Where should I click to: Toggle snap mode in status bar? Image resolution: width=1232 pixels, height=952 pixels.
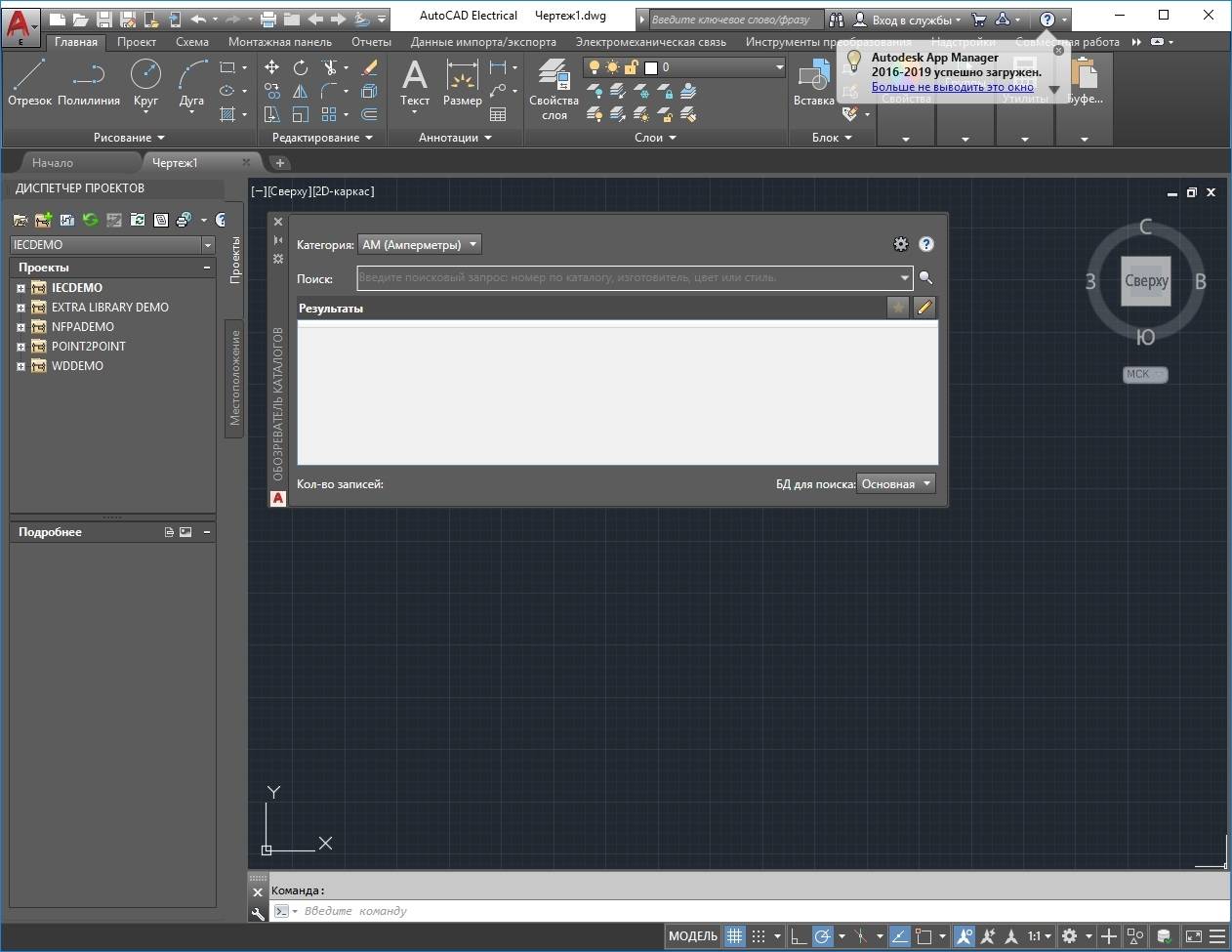(759, 935)
